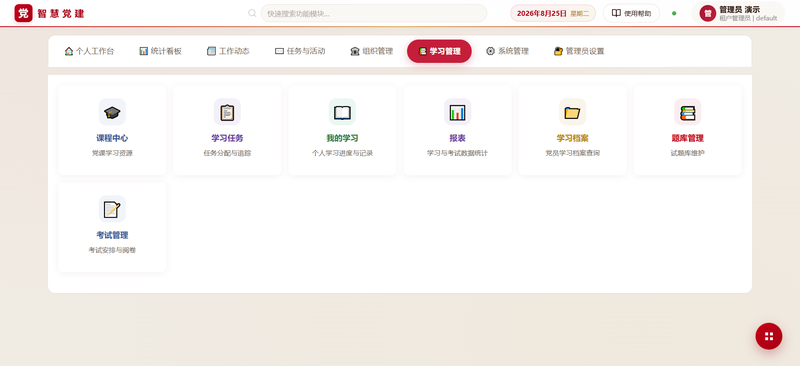Click the 考试安排与阅卷 description

click(x=112, y=250)
